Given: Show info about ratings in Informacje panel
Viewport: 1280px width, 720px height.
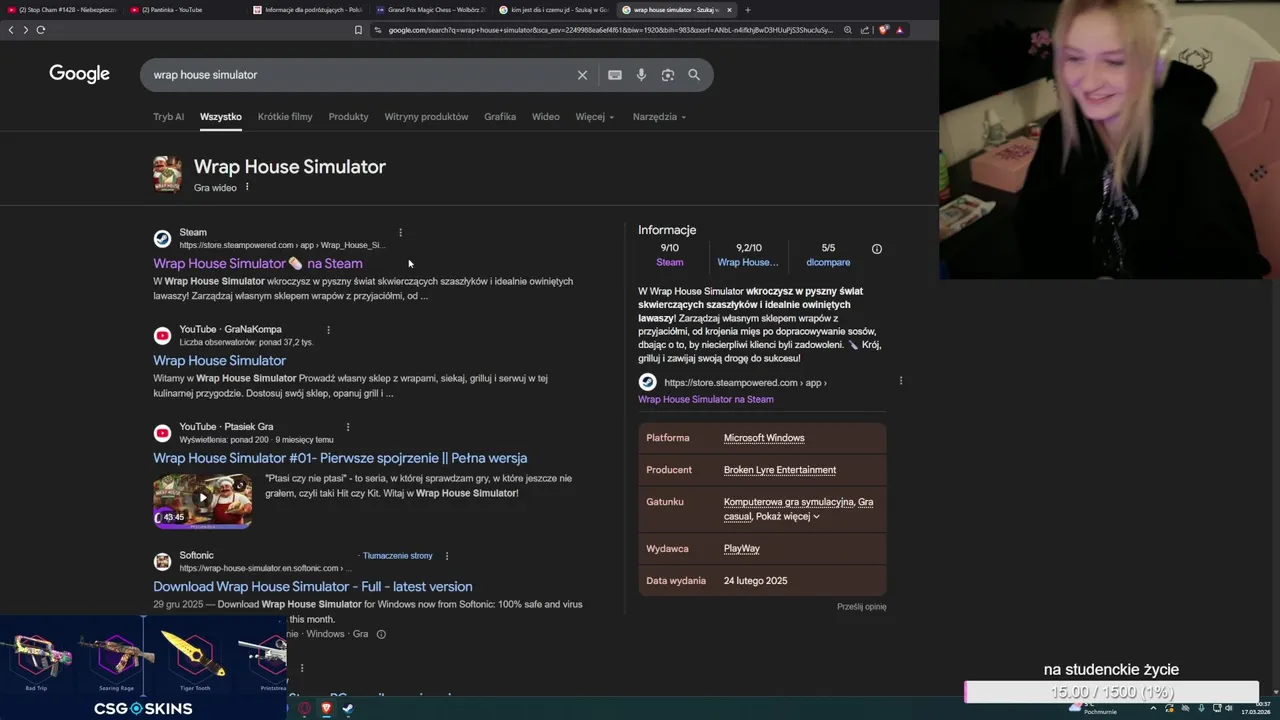Looking at the screenshot, I should (877, 249).
